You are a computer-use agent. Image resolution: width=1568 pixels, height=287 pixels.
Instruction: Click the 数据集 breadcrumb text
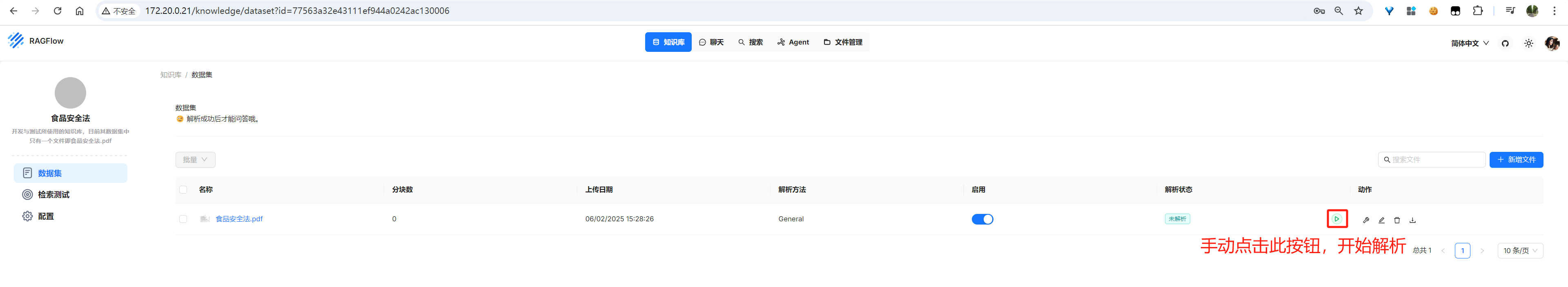tap(201, 75)
